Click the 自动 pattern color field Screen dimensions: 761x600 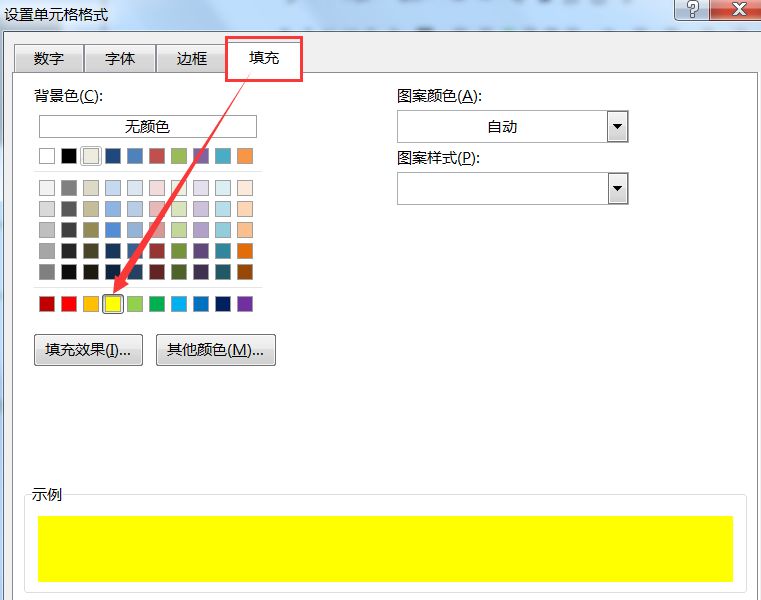502,127
